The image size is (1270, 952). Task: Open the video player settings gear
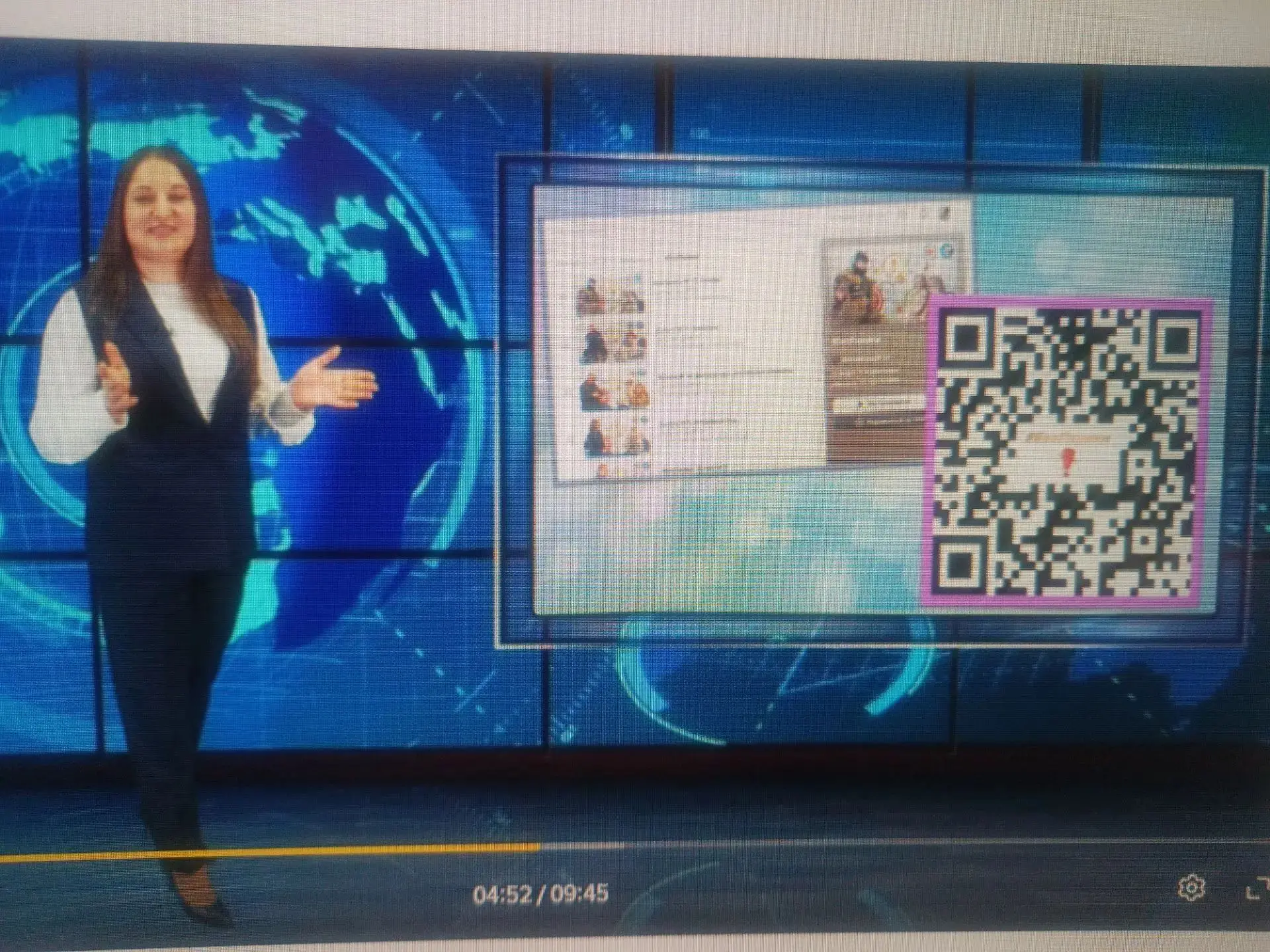(x=1191, y=888)
